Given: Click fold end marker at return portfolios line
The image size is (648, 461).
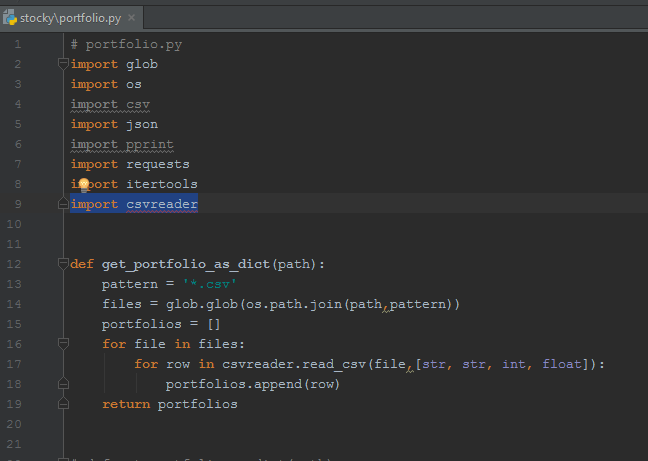Looking at the screenshot, I should point(64,404).
